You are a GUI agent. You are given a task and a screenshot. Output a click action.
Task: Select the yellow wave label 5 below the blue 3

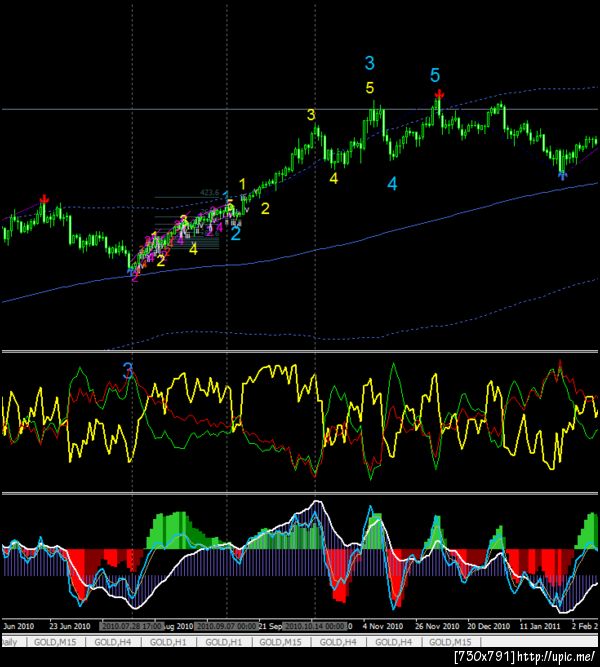[x=369, y=88]
